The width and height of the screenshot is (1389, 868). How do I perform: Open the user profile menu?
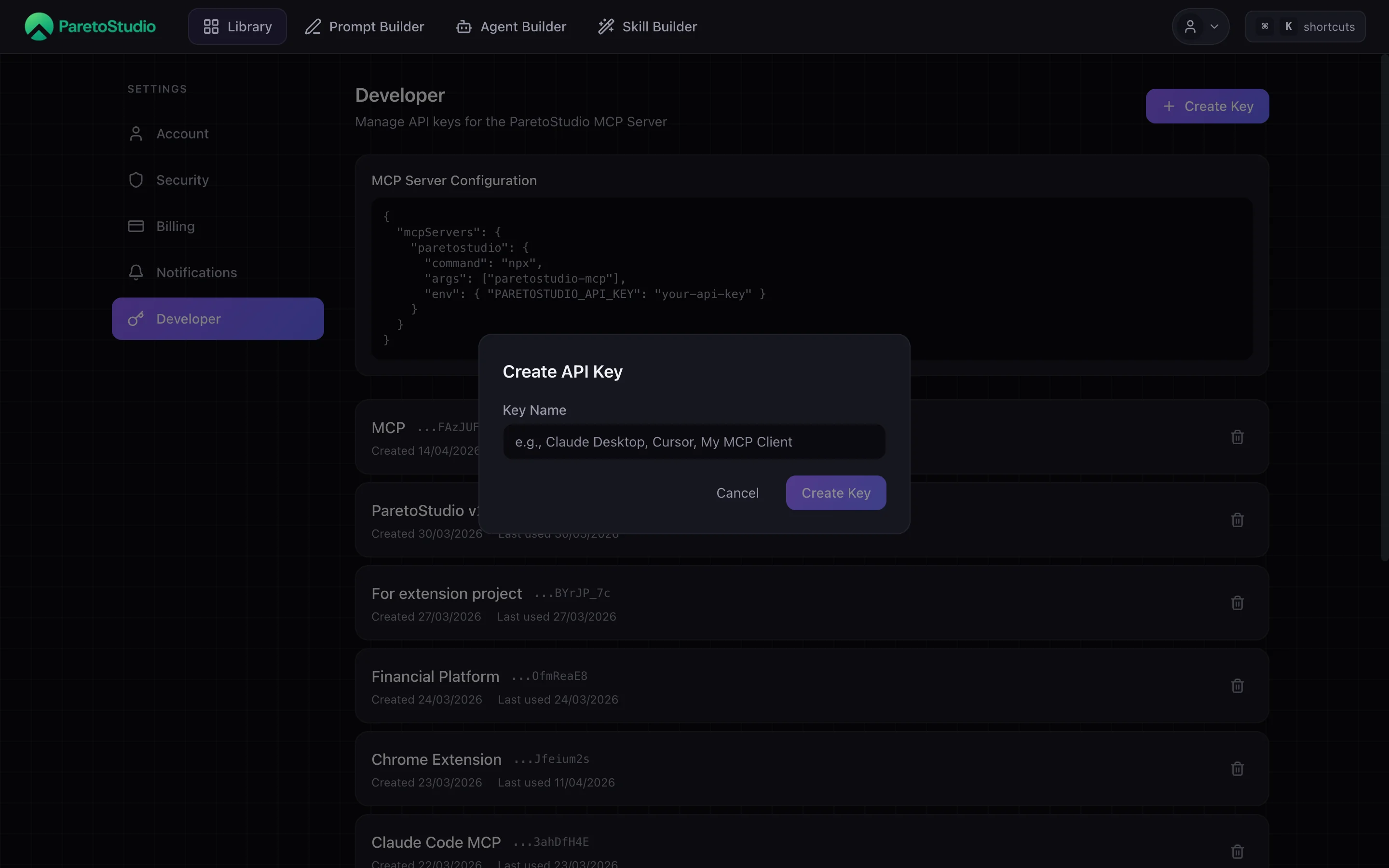1200,27
